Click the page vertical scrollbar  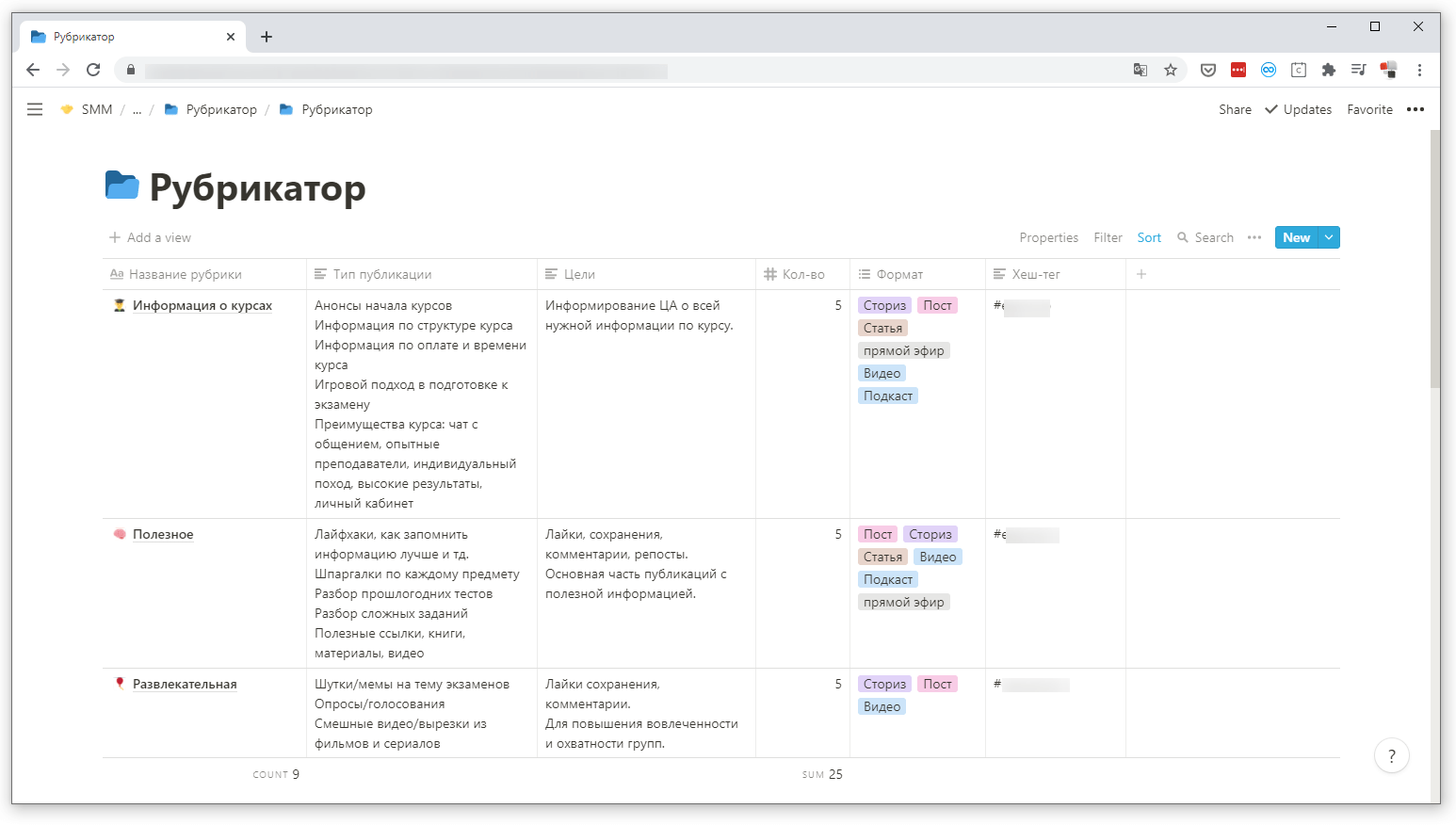(1434, 259)
